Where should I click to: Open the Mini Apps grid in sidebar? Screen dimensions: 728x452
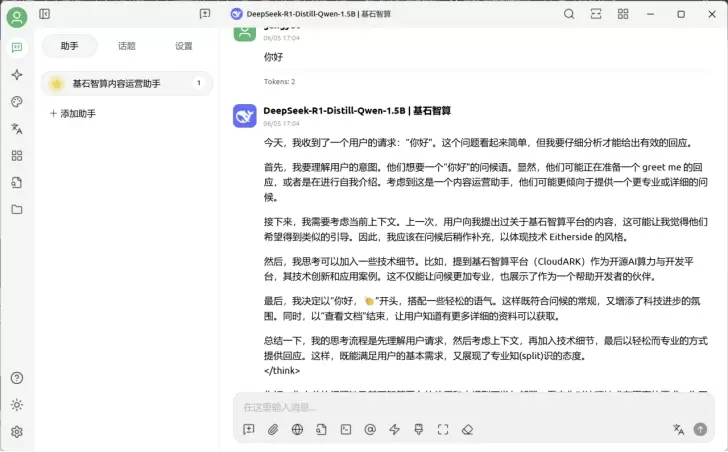click(16, 156)
